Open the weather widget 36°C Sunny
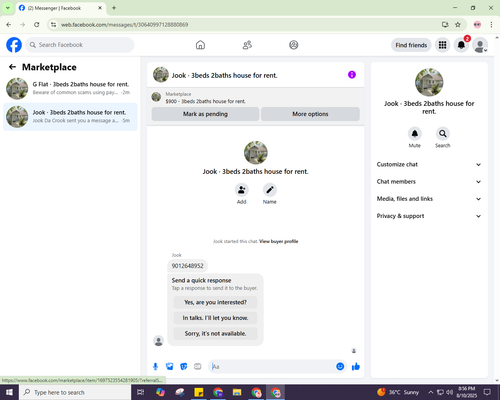This screenshot has width=500, height=400. coord(398,392)
